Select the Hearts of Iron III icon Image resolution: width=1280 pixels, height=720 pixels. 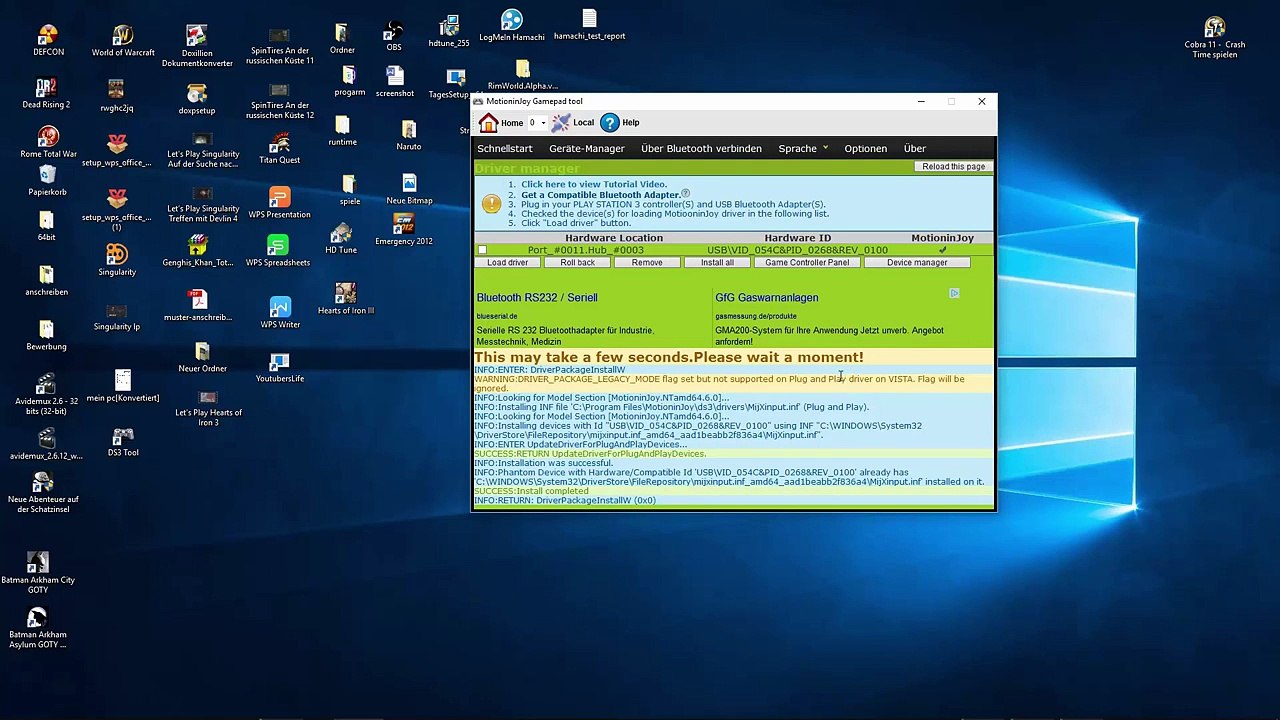click(x=346, y=299)
